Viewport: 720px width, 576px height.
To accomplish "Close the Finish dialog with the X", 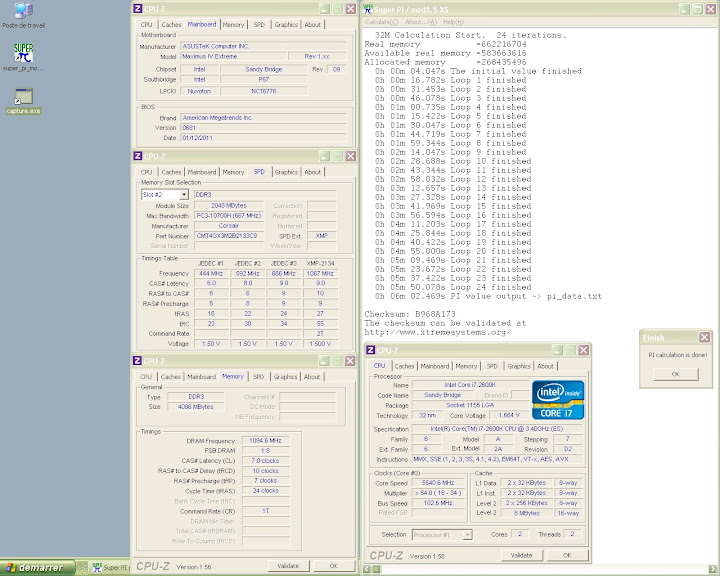I will click(x=705, y=338).
